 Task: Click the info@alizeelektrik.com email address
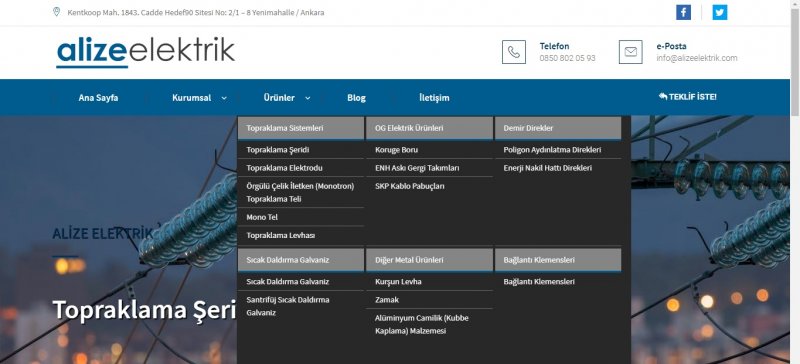point(697,58)
